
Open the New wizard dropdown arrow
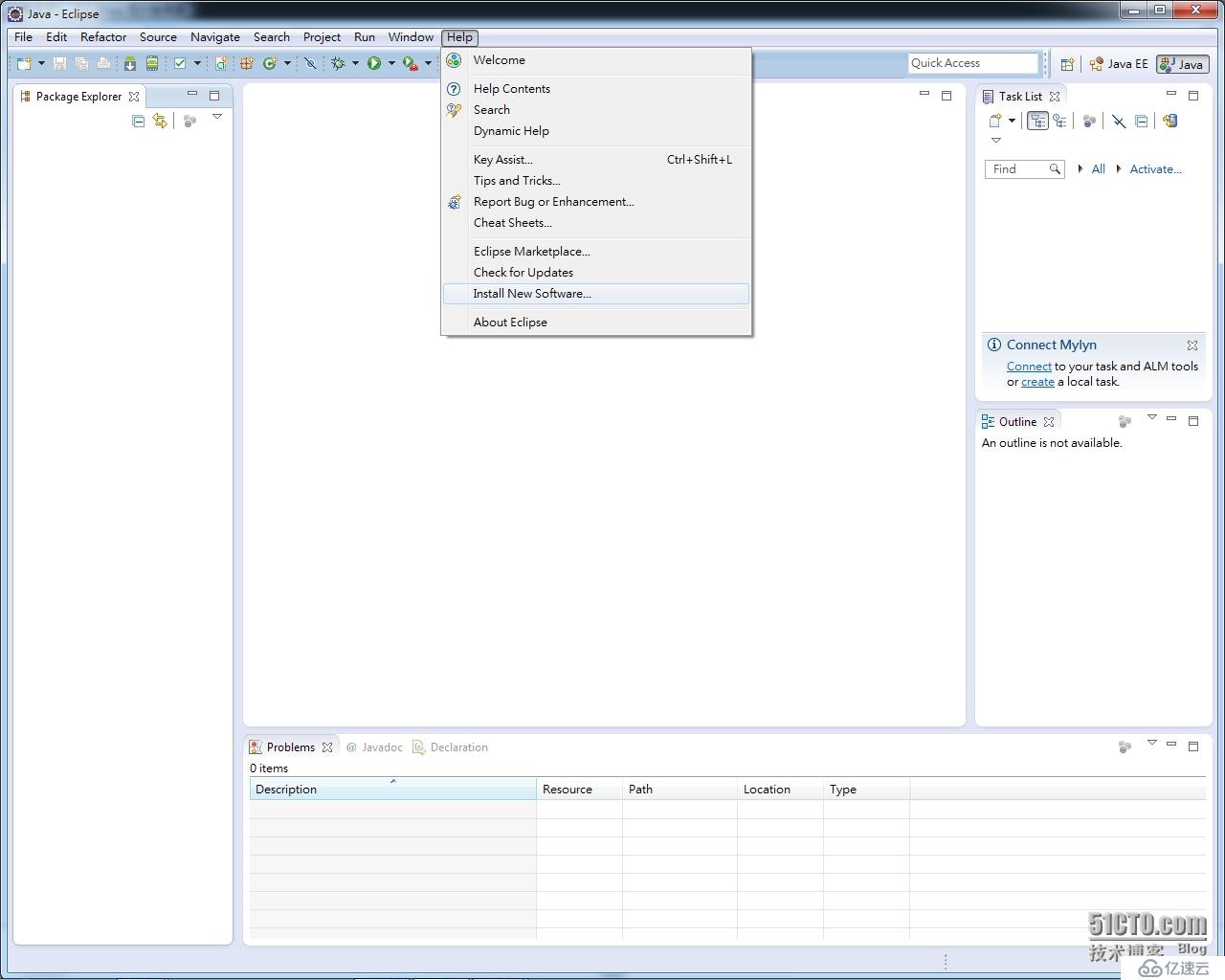(41, 63)
